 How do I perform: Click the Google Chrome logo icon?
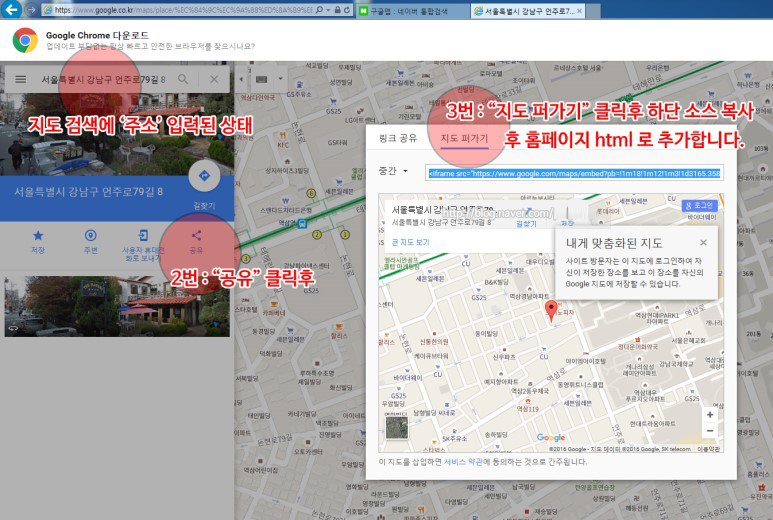pyautogui.click(x=25, y=40)
